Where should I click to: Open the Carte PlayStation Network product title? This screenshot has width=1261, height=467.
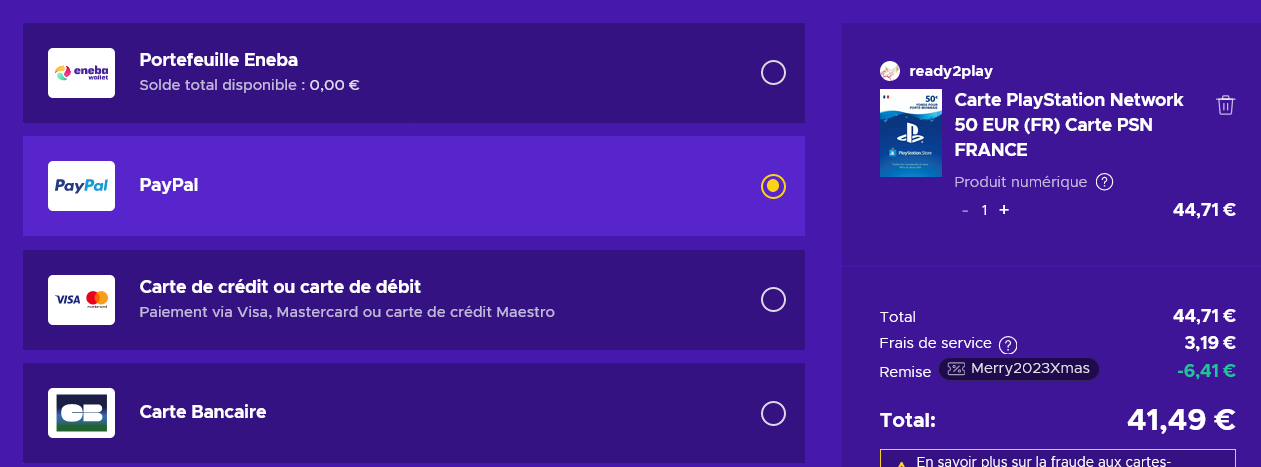tap(1068, 125)
